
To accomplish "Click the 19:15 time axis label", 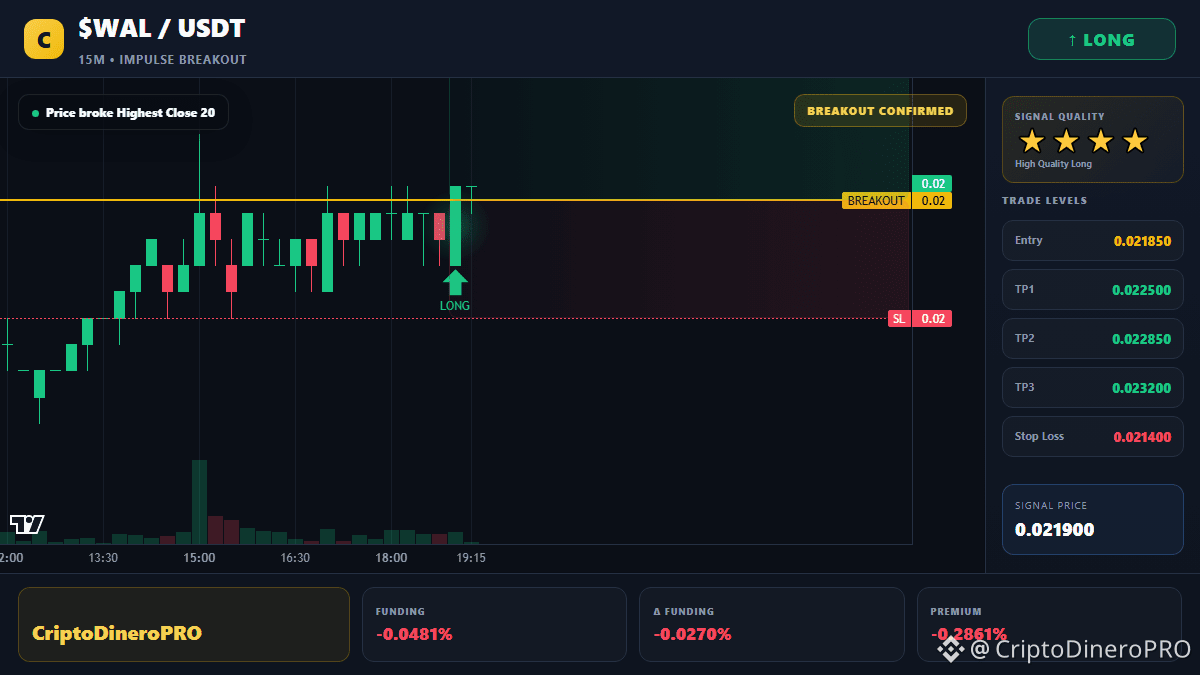I will click(x=471, y=558).
